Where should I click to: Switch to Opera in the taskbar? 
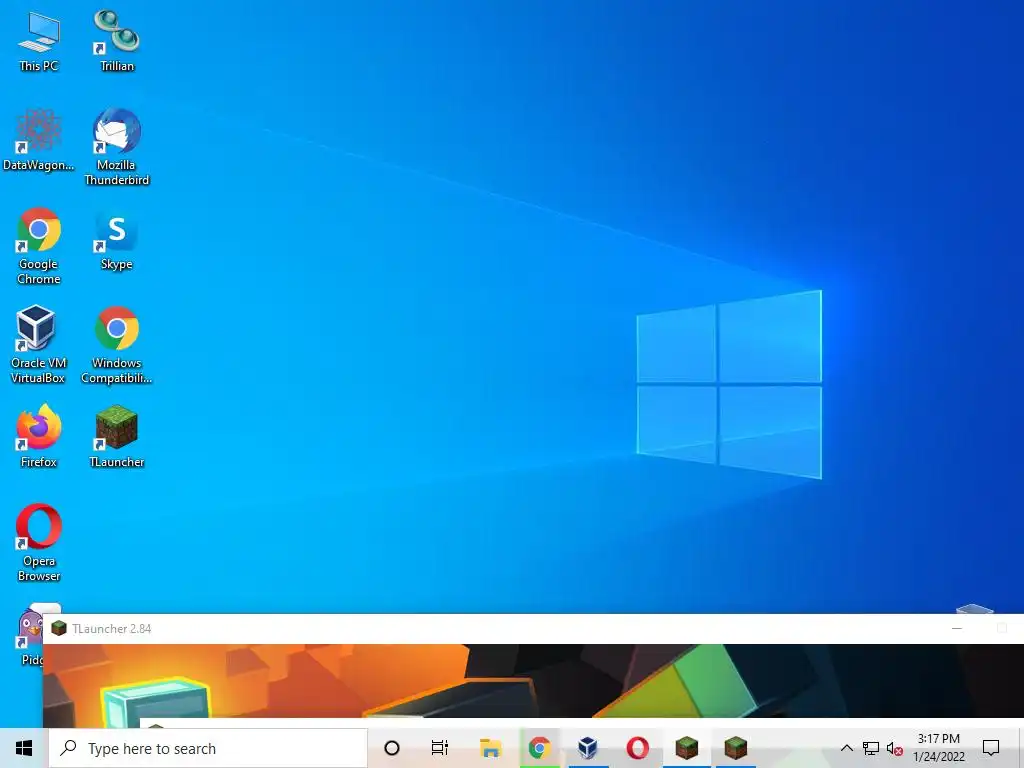point(637,748)
